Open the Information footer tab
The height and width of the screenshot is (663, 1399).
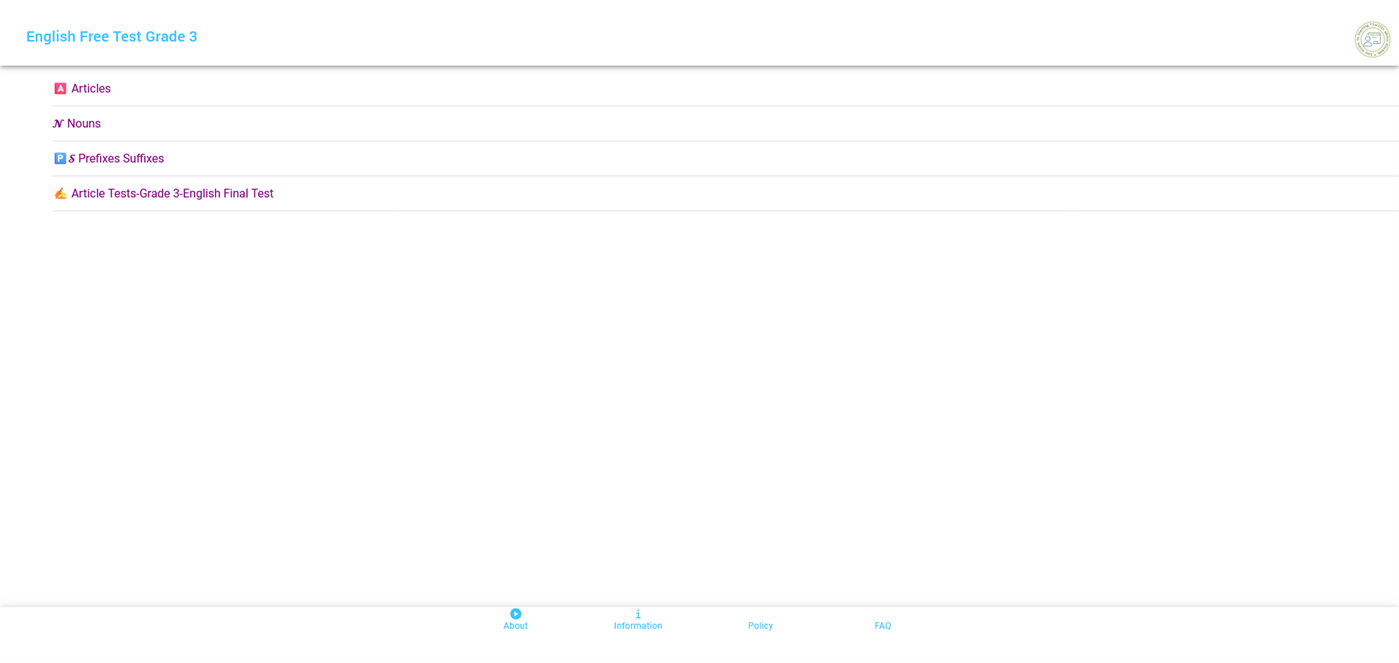(638, 620)
